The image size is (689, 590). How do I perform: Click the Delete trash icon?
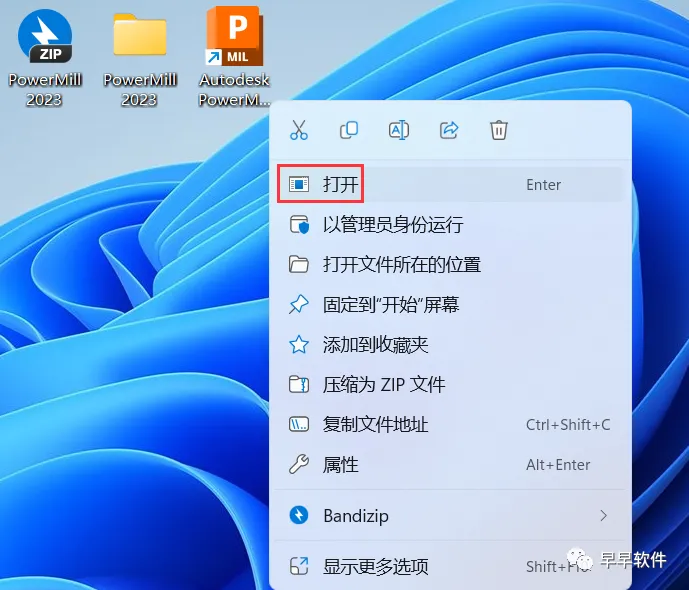pos(499,130)
